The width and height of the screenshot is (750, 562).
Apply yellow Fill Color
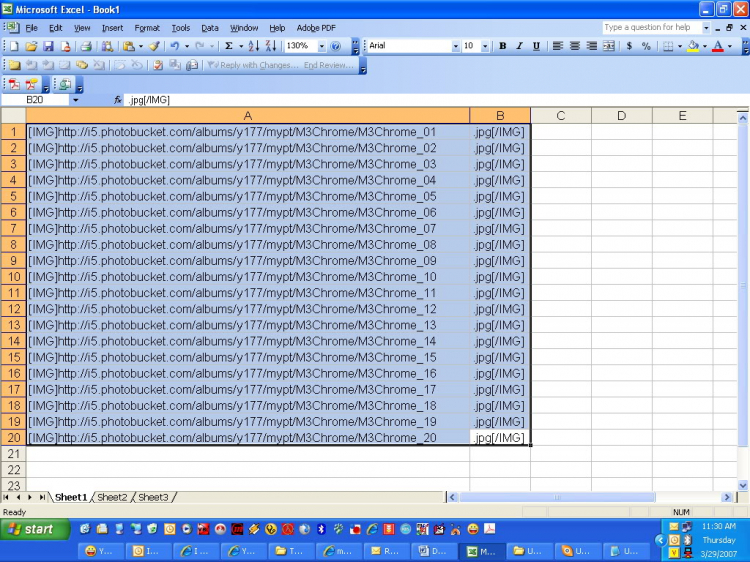[693, 46]
